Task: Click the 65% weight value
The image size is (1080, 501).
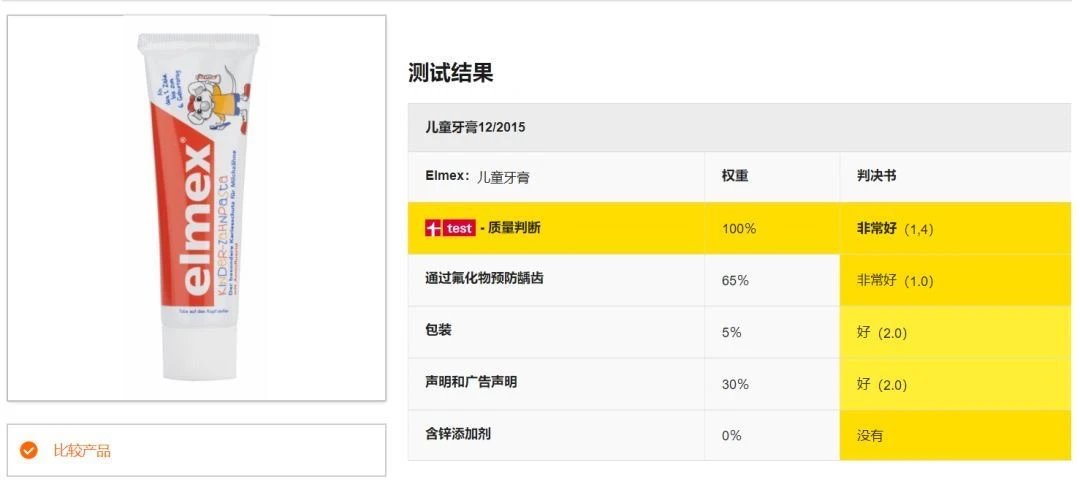Action: click(735, 281)
